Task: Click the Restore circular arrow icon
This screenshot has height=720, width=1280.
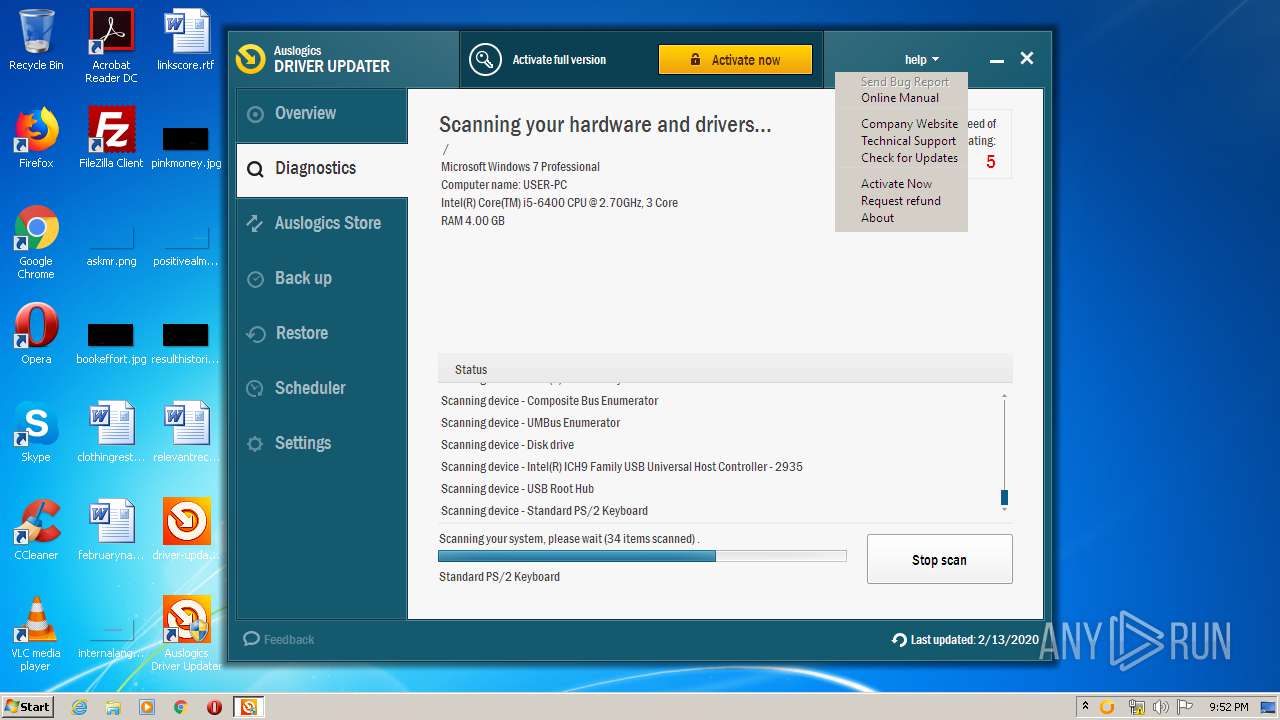Action: [256, 334]
